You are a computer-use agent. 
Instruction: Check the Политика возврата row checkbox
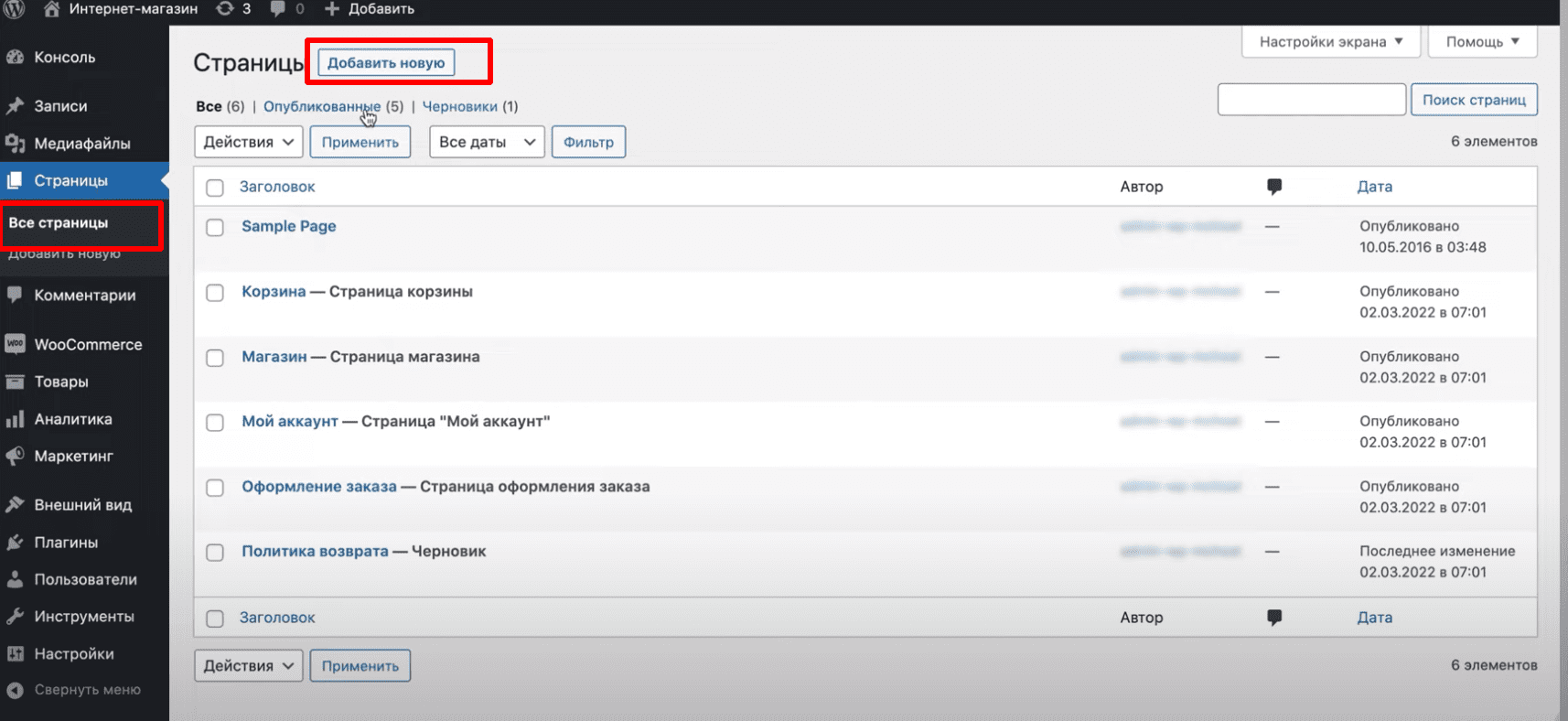click(x=215, y=553)
